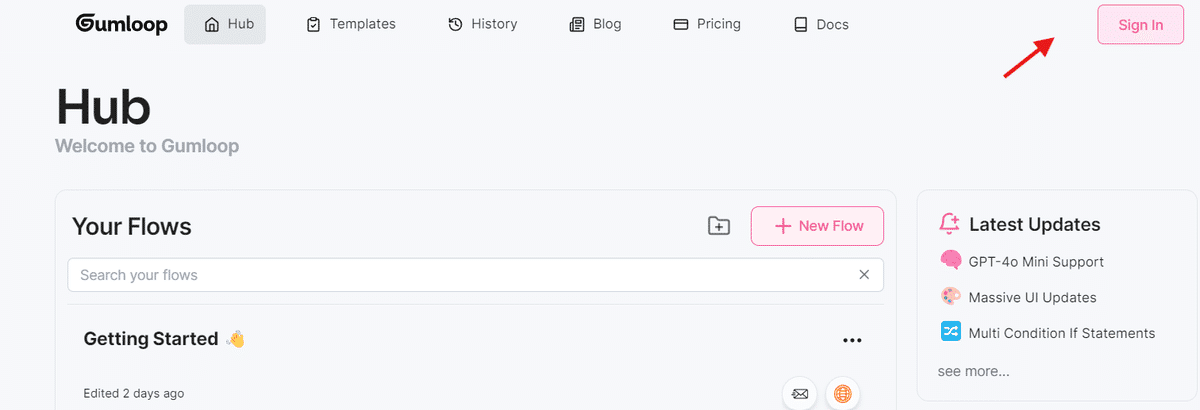Open the History tab
Image resolution: width=1200 pixels, height=410 pixels.
tap(482, 24)
